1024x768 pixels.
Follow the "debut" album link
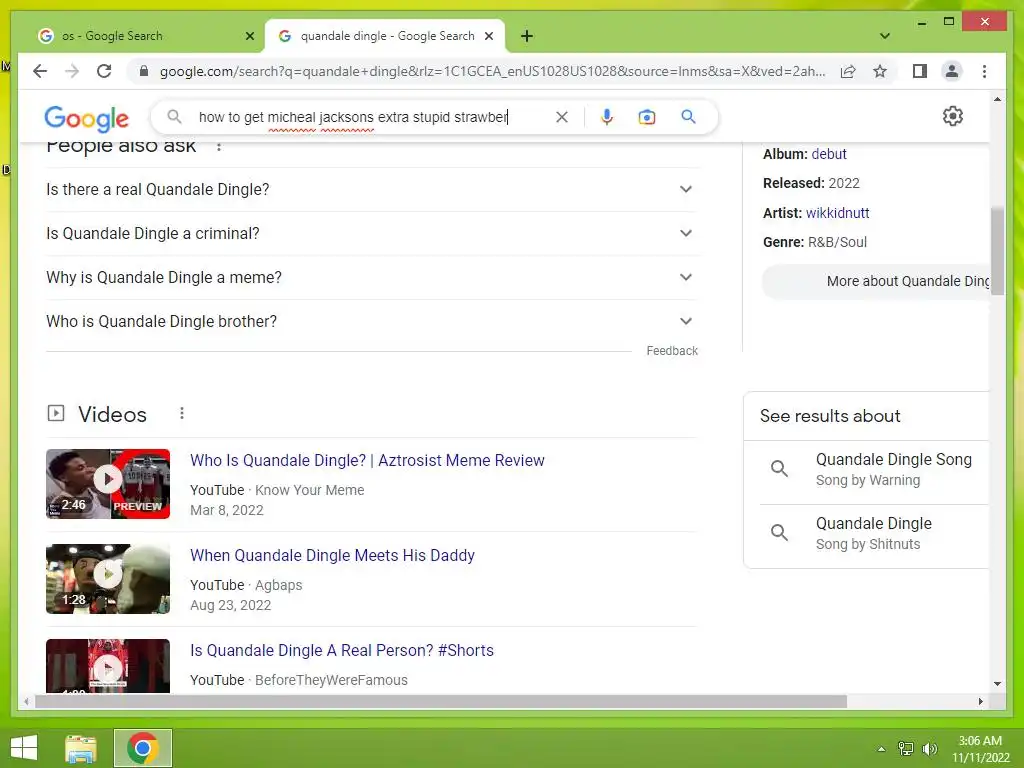pyautogui.click(x=829, y=154)
